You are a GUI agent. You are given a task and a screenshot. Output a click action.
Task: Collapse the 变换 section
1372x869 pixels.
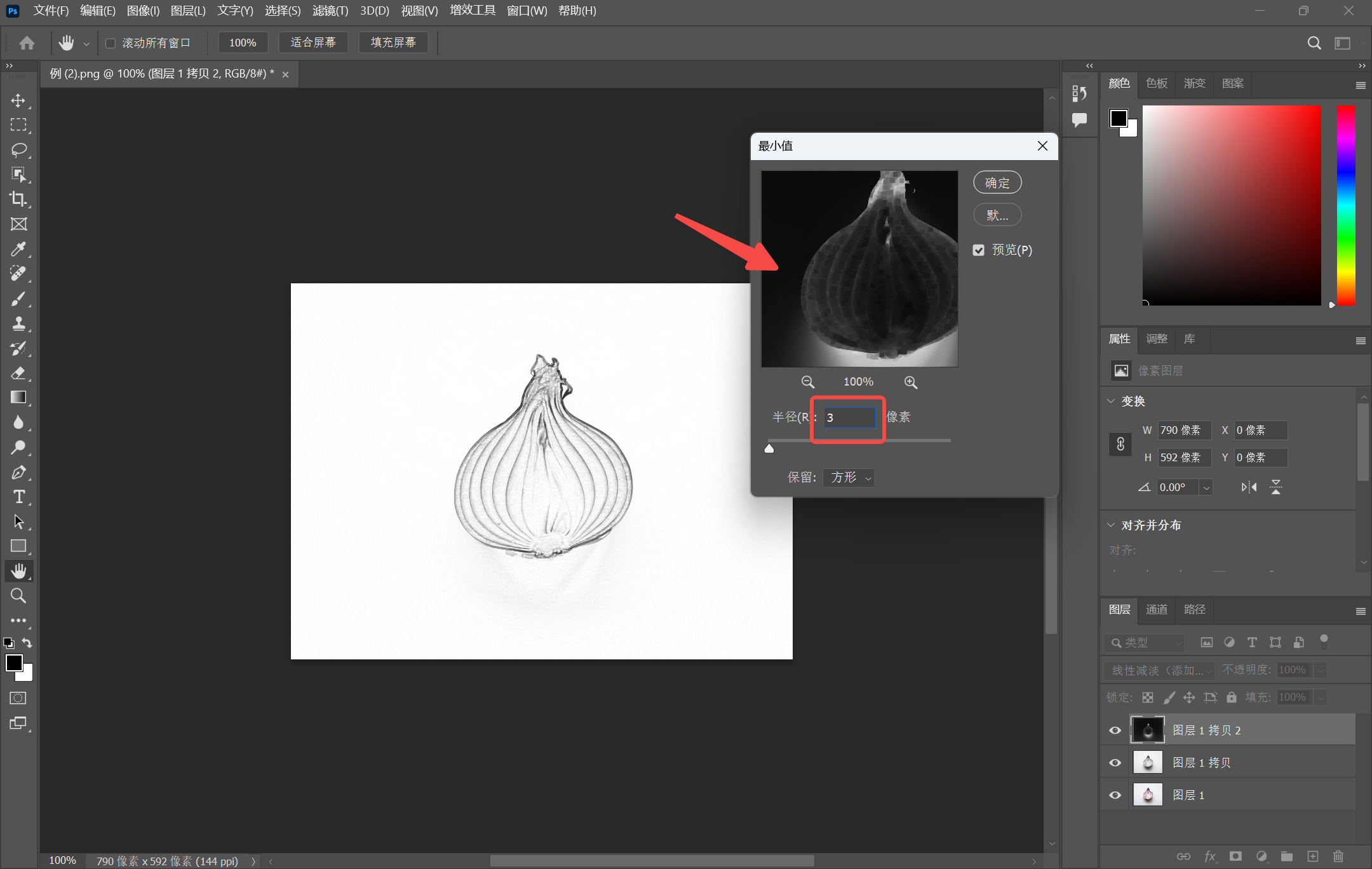(1111, 401)
